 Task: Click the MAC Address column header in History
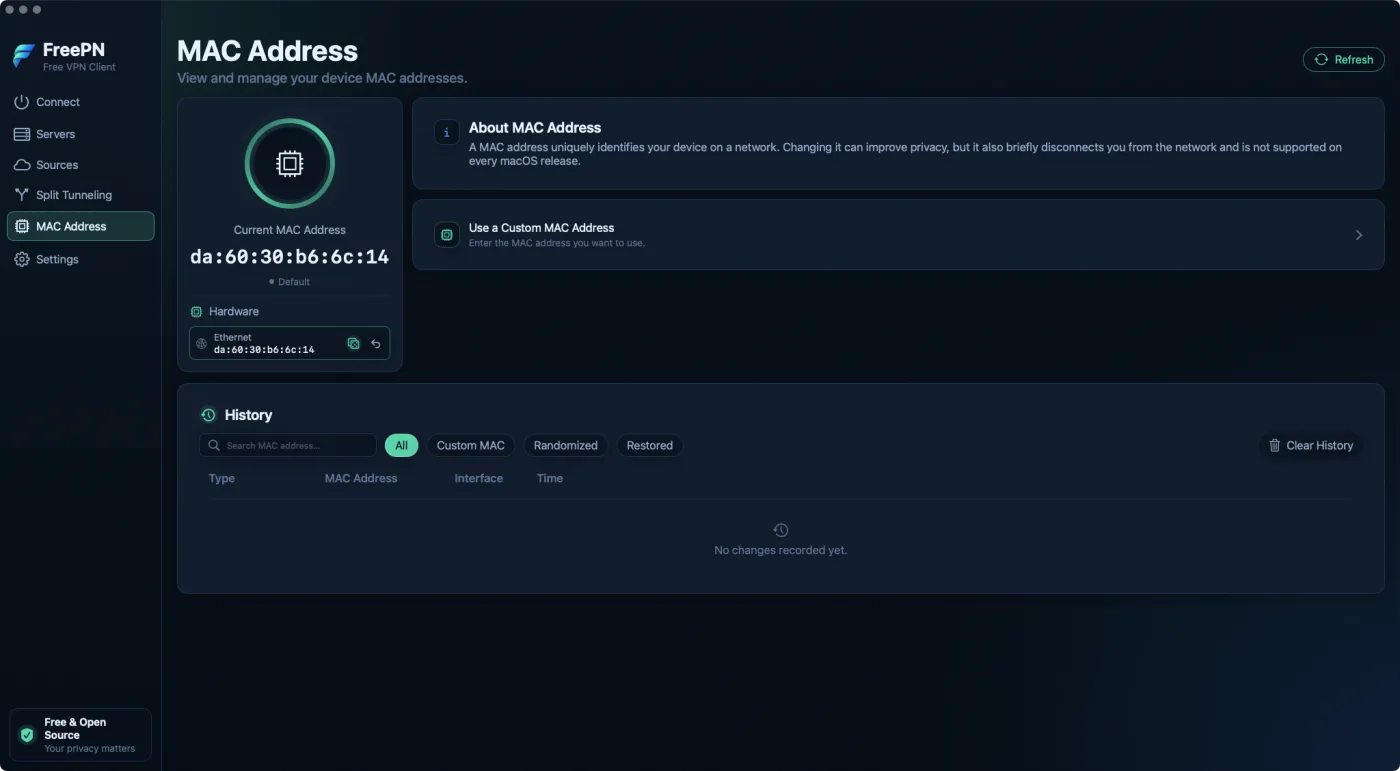click(x=361, y=478)
